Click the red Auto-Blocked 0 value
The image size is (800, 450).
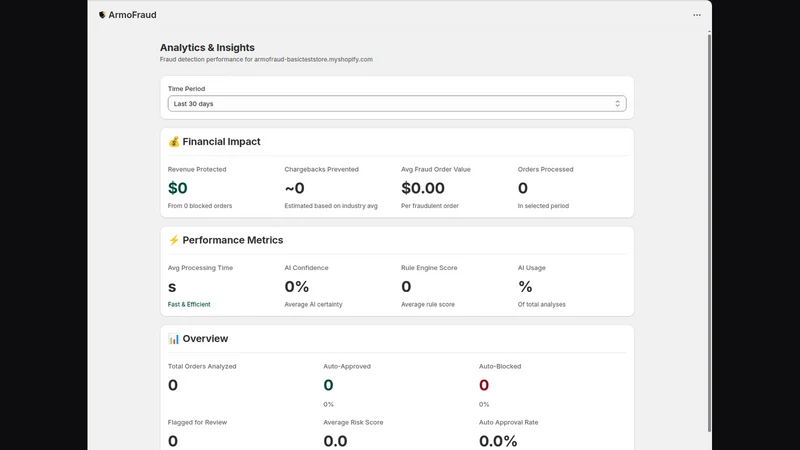tap(484, 385)
